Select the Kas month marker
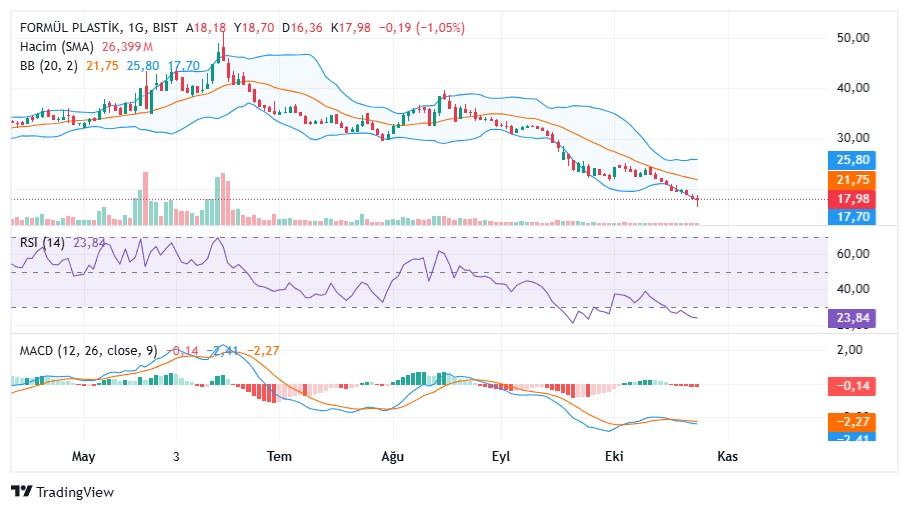The image size is (909, 511). click(x=728, y=456)
